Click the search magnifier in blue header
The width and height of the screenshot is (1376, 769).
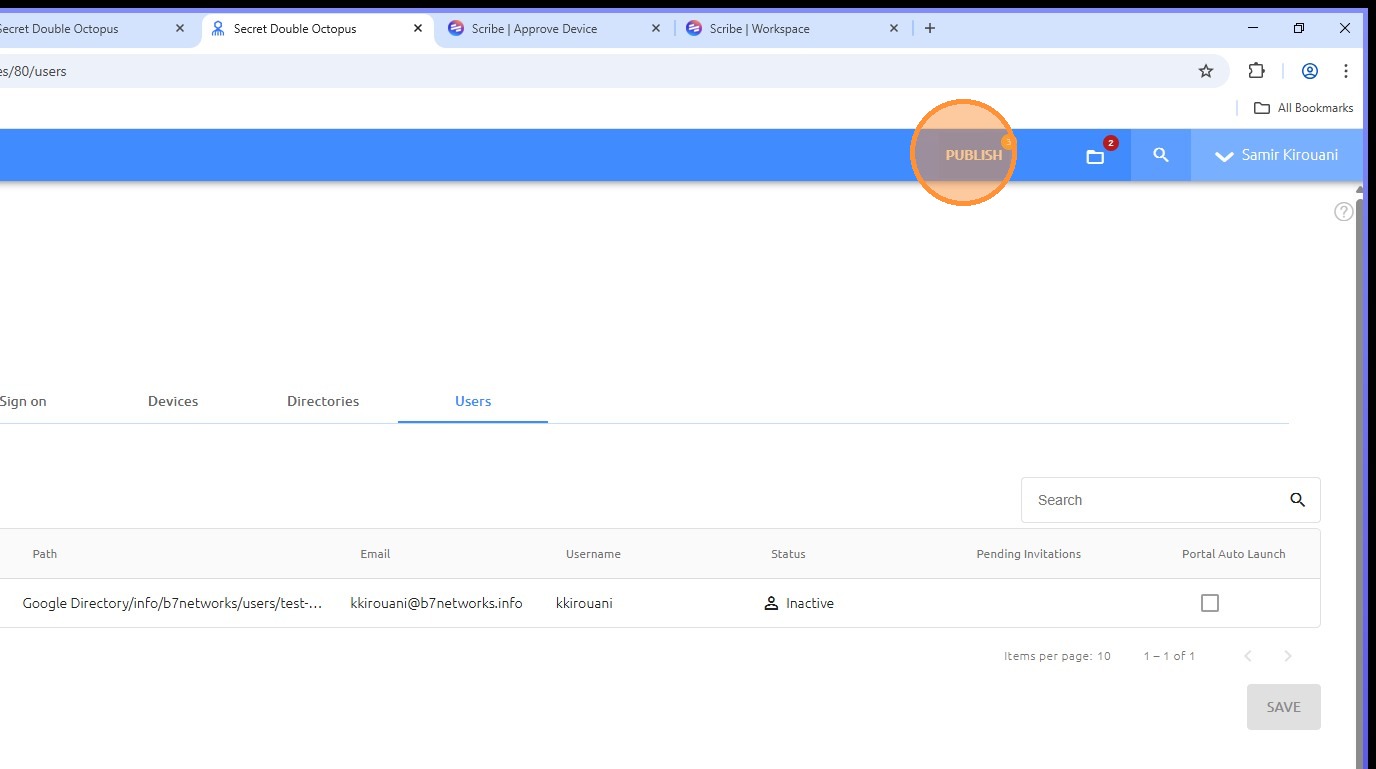tap(1161, 155)
